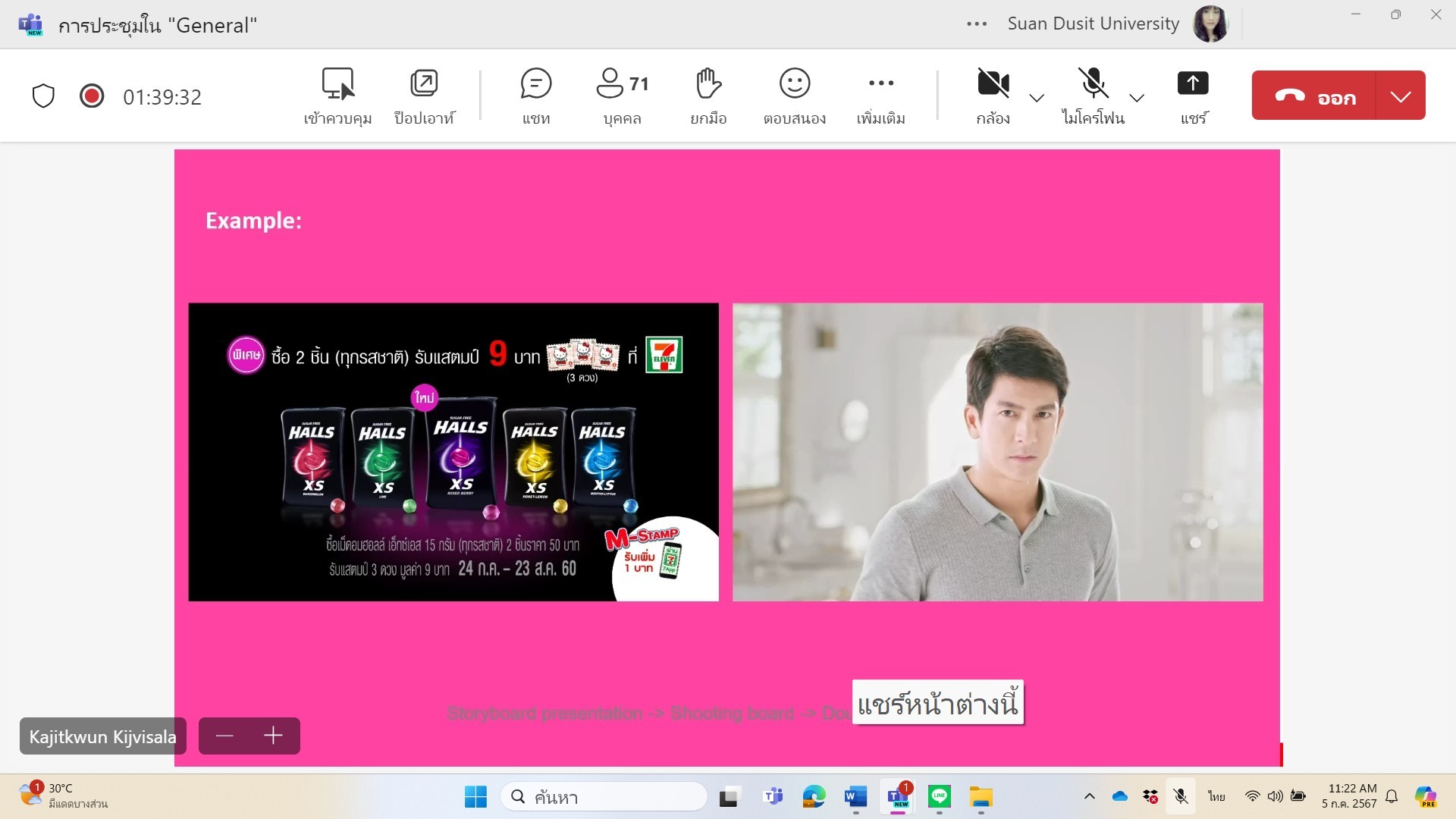This screenshot has height=819, width=1456.
Task: Open title bar three-dot settings menu
Action: tap(977, 24)
